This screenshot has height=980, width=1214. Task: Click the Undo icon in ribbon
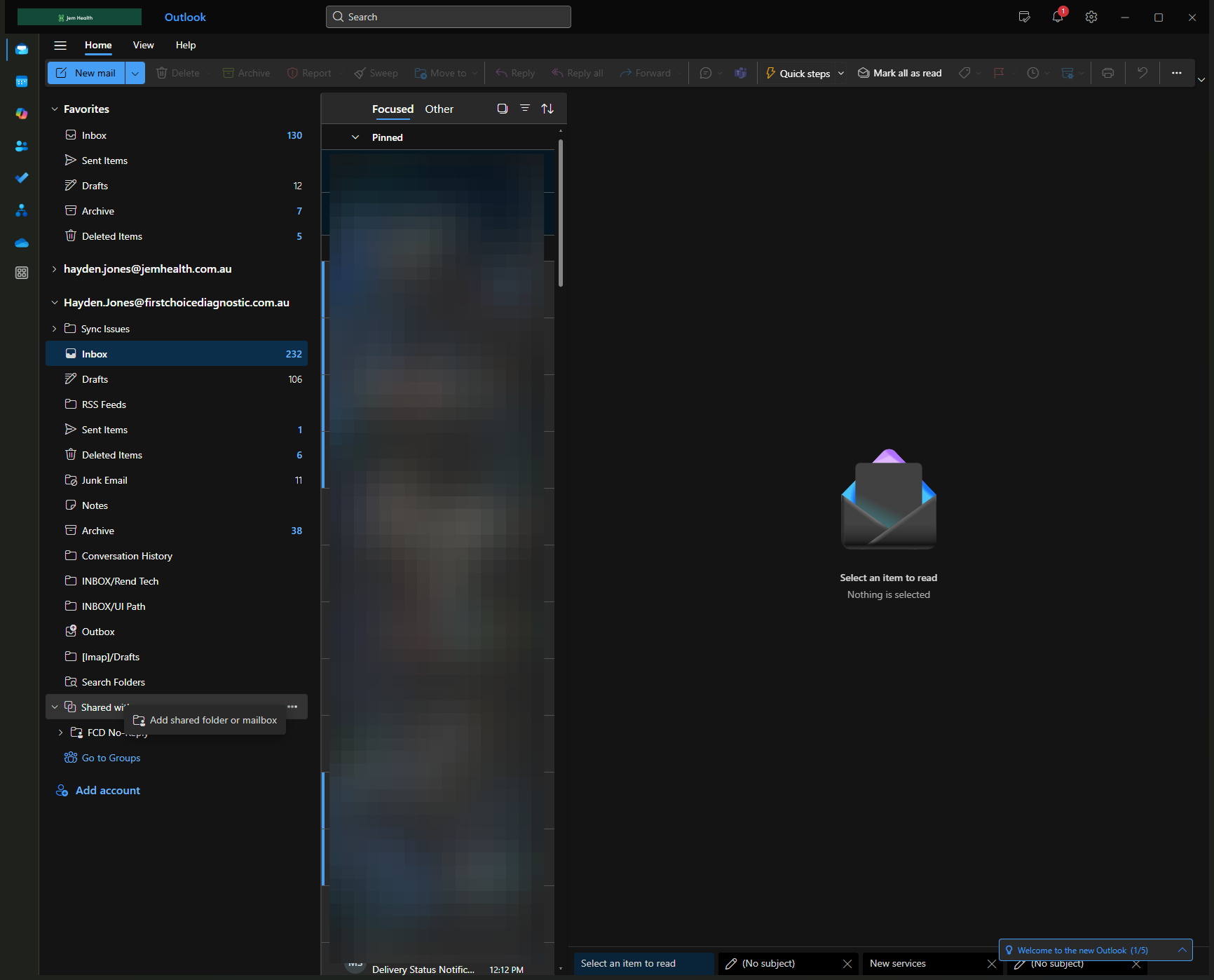(1143, 73)
